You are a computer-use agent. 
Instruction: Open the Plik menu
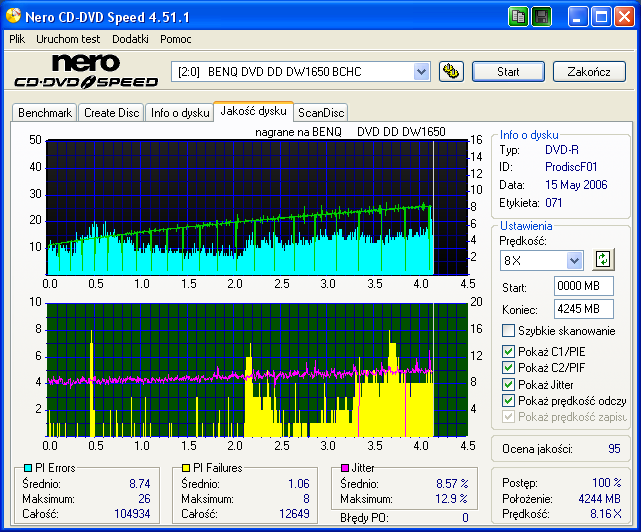point(17,39)
